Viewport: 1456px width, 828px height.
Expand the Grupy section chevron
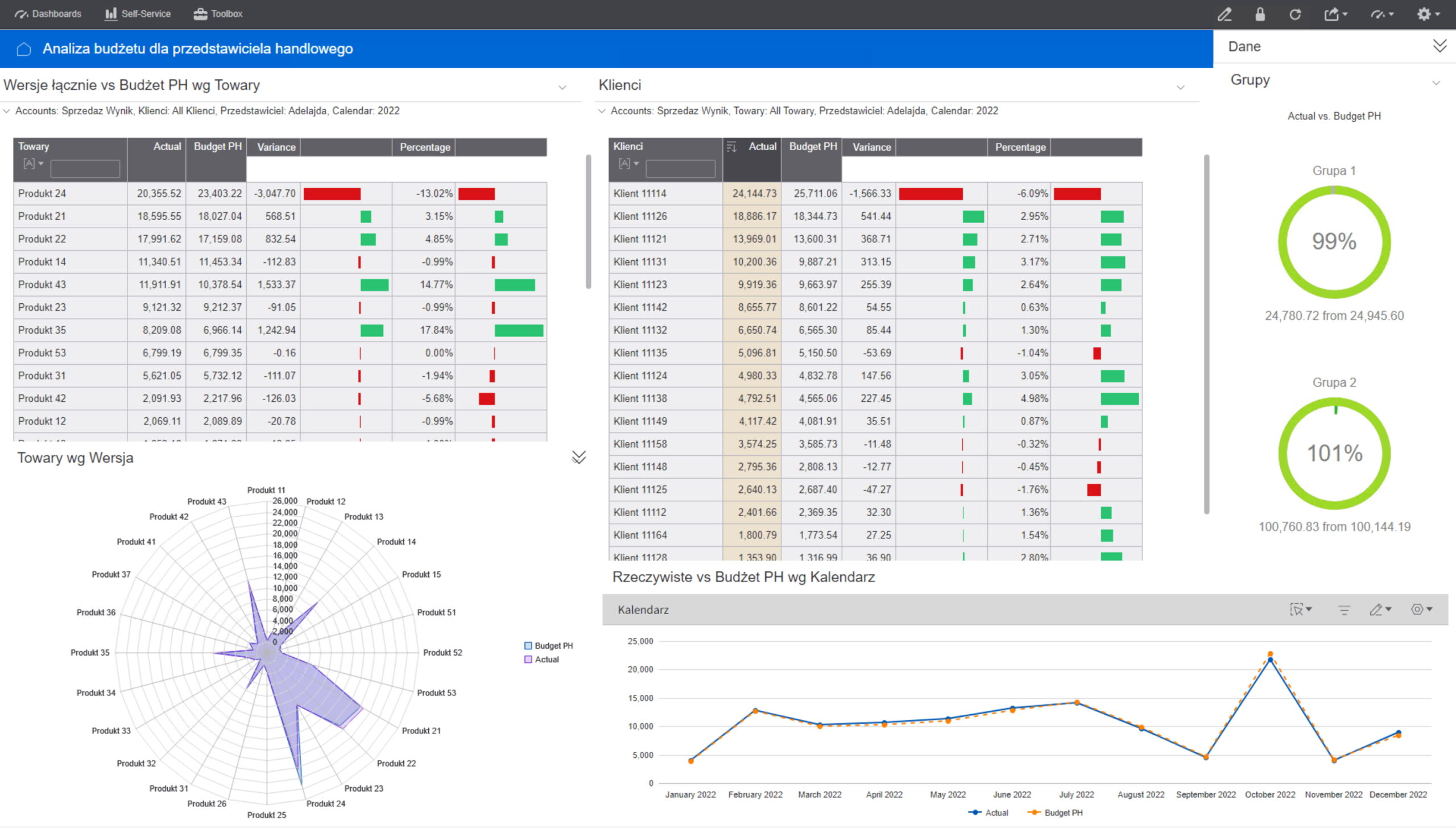(1436, 83)
